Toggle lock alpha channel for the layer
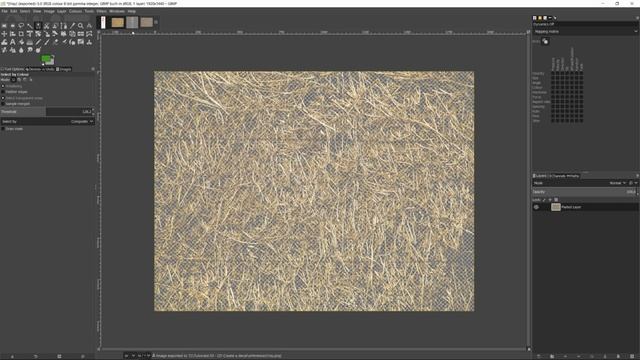This screenshot has height=360, width=640. pos(556,200)
